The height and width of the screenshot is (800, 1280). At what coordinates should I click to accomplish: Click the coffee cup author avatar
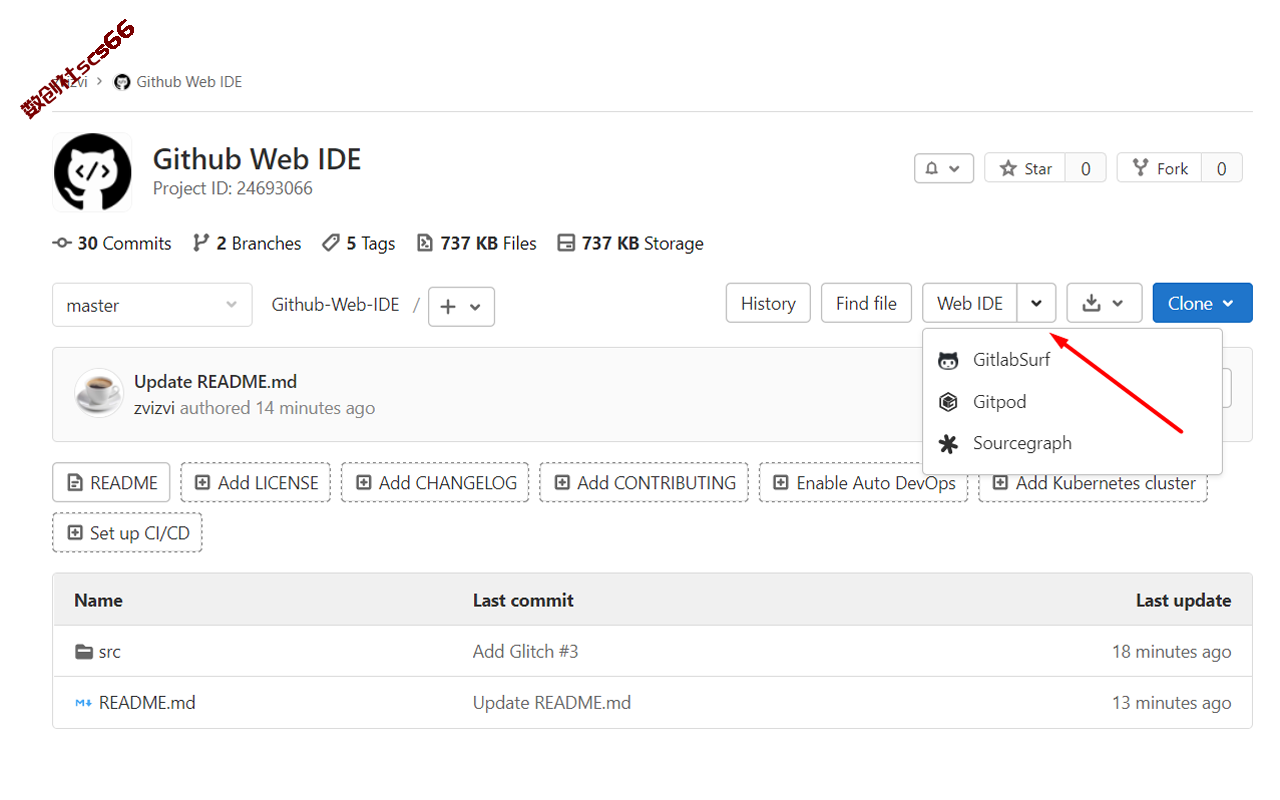[x=99, y=393]
